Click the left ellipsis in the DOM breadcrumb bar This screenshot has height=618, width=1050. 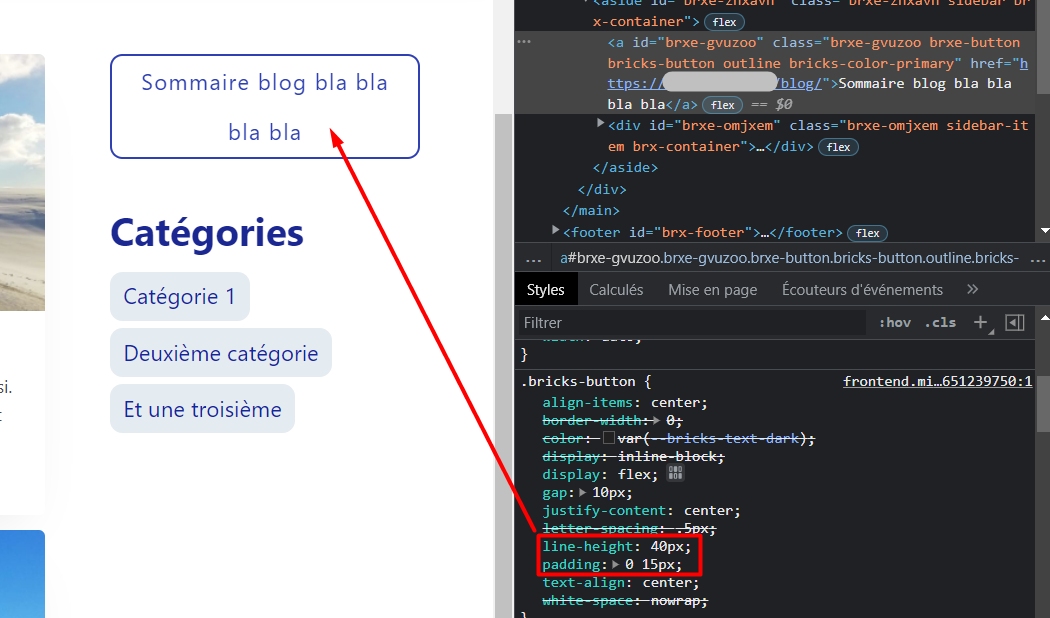[x=534, y=259]
